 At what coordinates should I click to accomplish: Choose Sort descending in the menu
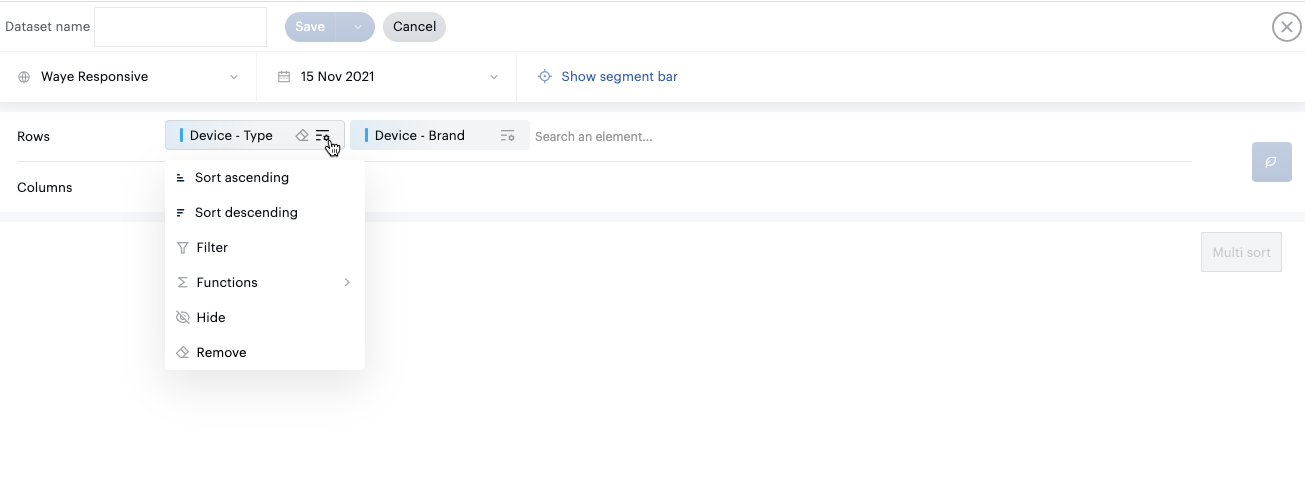(x=245, y=213)
